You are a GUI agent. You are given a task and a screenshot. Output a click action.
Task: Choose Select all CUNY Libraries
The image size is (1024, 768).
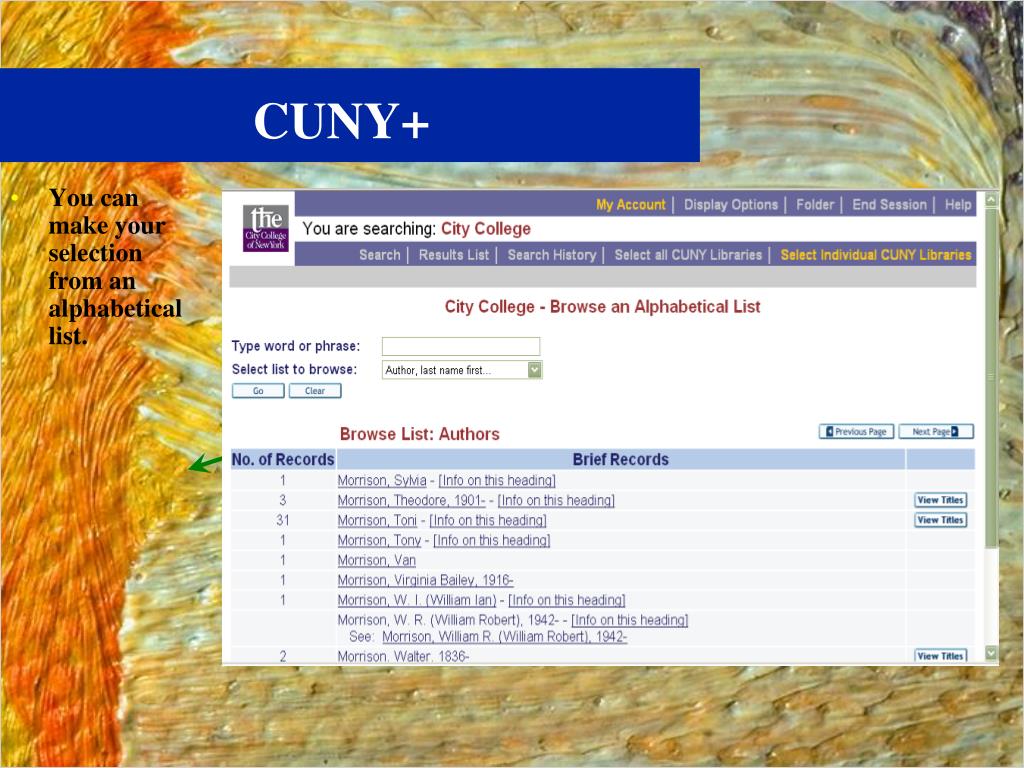tap(688, 255)
